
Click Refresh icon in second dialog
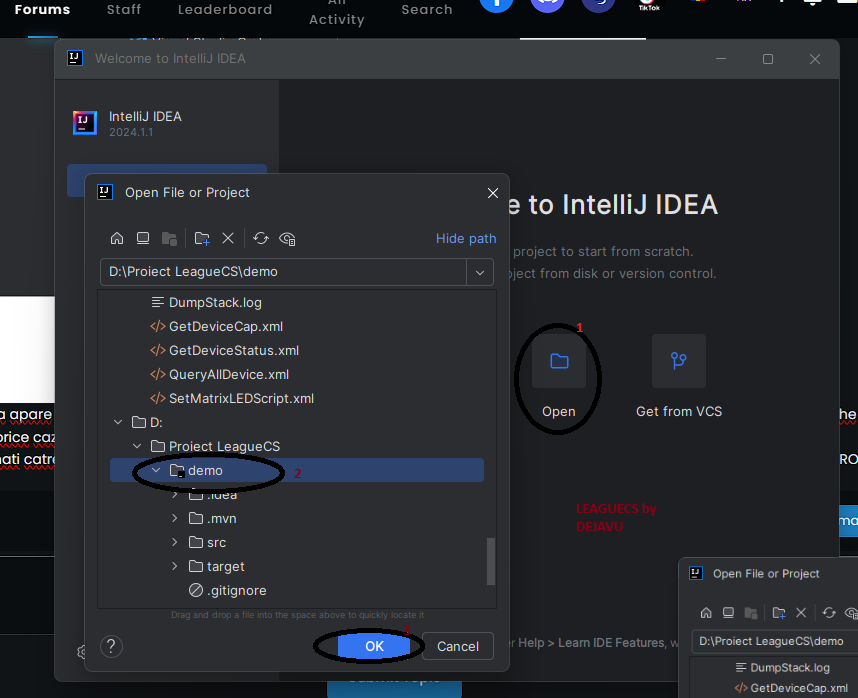click(x=829, y=613)
